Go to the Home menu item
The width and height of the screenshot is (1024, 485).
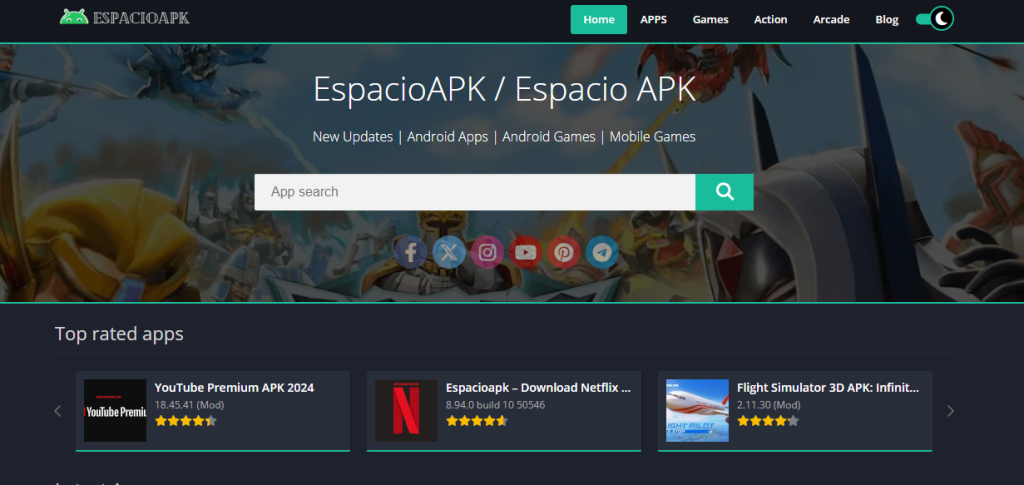(x=599, y=20)
